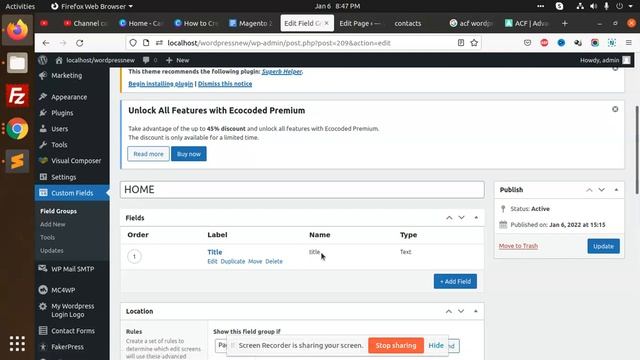Switch to Magento browser tab
This screenshot has width=640, height=360.
(x=251, y=24)
